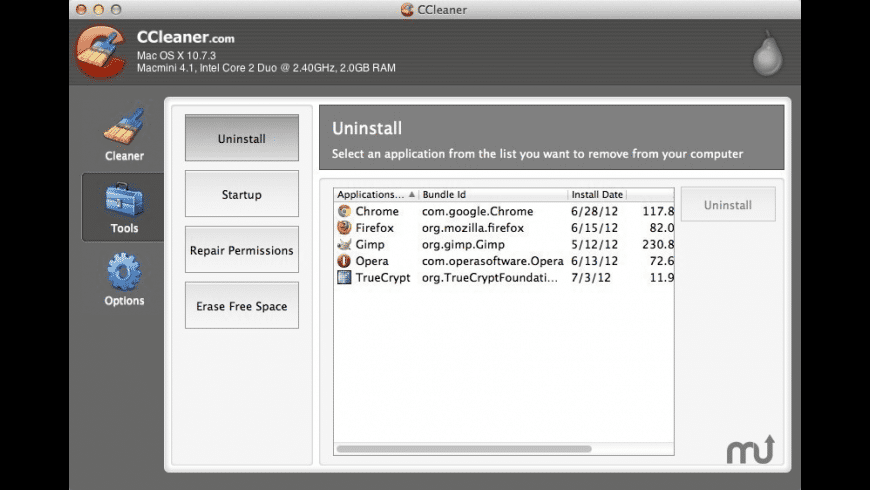This screenshot has width=870, height=490.
Task: Click install date 6/28/12
Action: pyautogui.click(x=594, y=211)
